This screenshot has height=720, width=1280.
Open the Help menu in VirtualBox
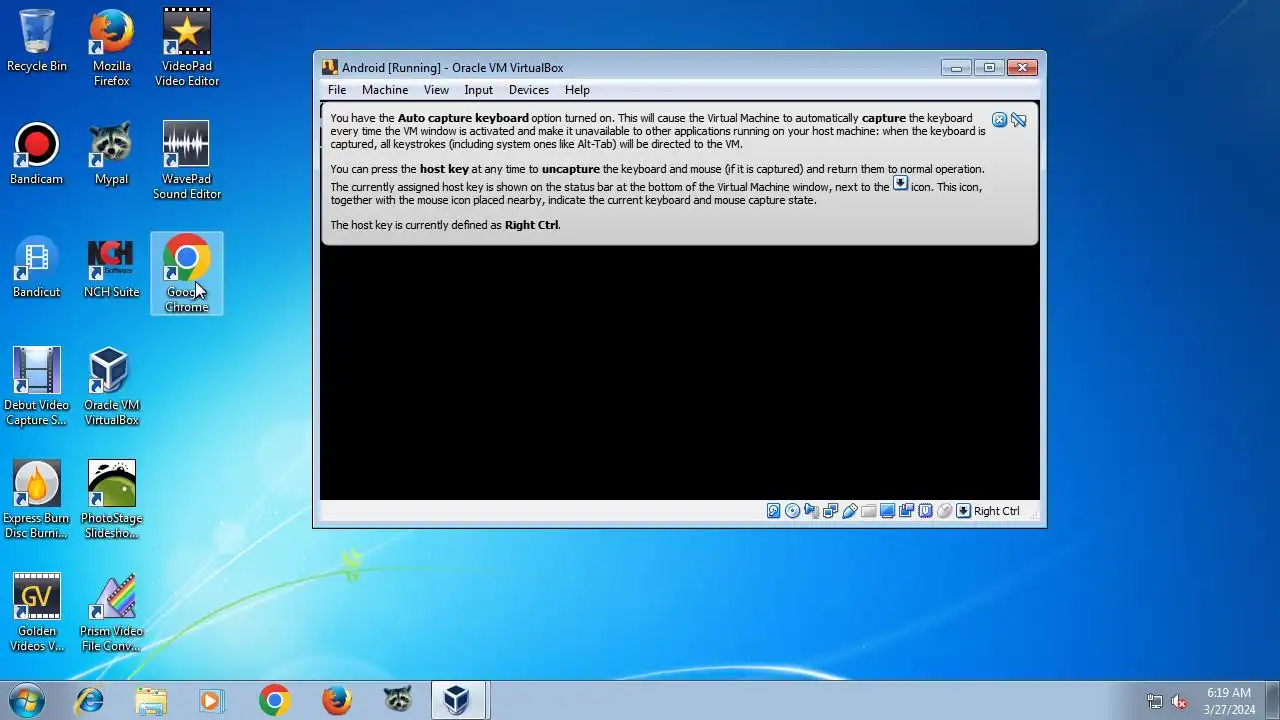click(577, 90)
